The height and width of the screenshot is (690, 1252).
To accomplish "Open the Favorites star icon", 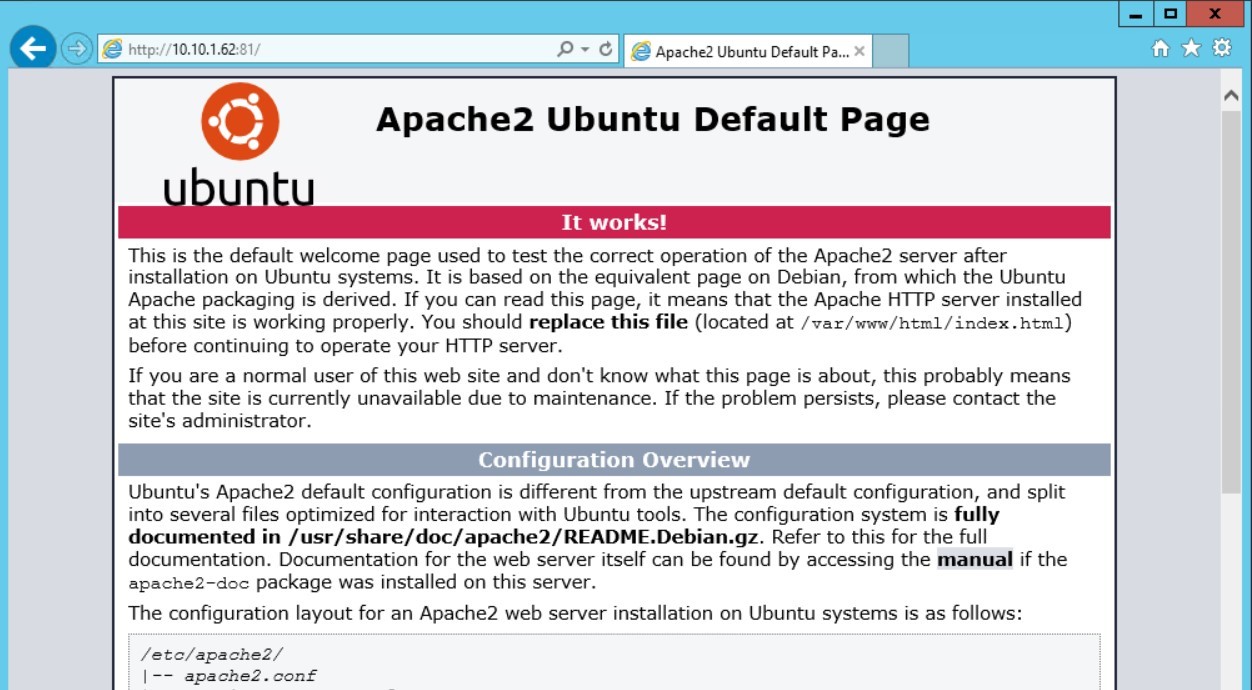I will point(1191,48).
